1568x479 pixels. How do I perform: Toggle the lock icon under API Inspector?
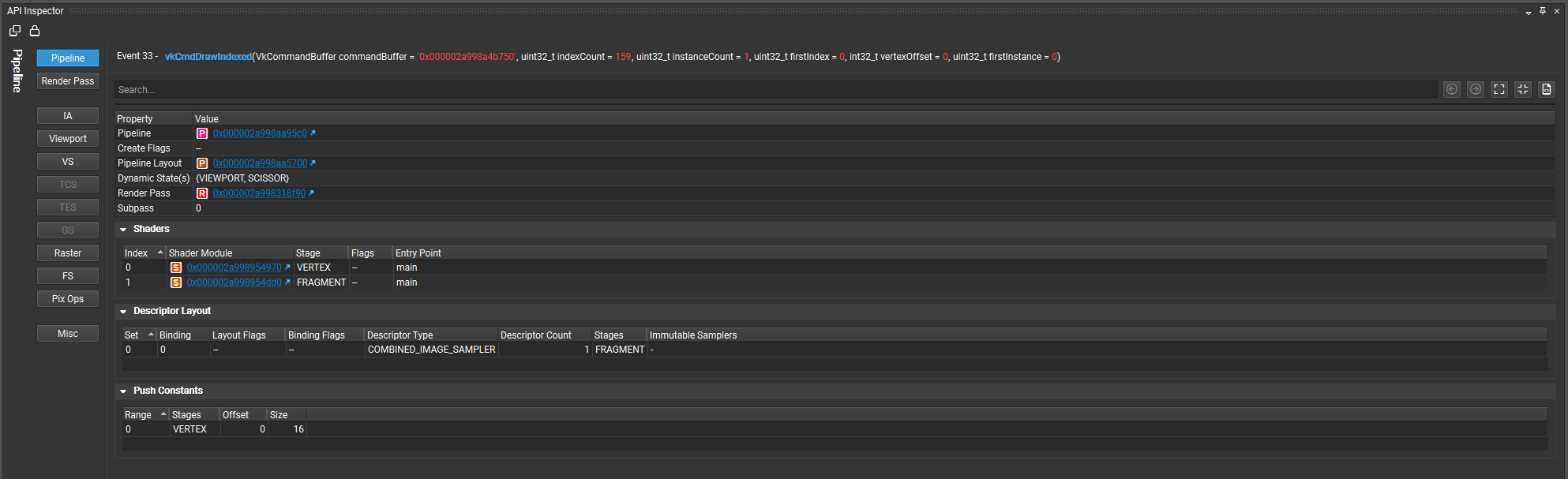pyautogui.click(x=35, y=31)
